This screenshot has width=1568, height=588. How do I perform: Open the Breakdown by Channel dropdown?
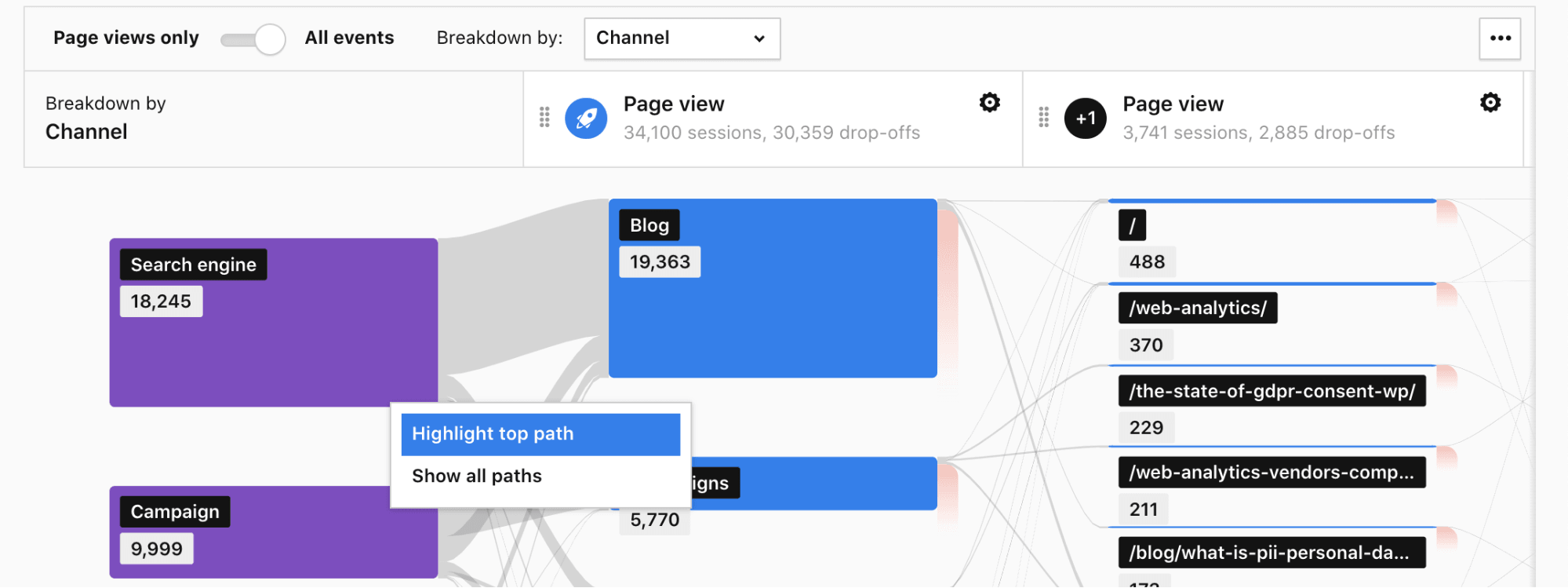tap(682, 38)
